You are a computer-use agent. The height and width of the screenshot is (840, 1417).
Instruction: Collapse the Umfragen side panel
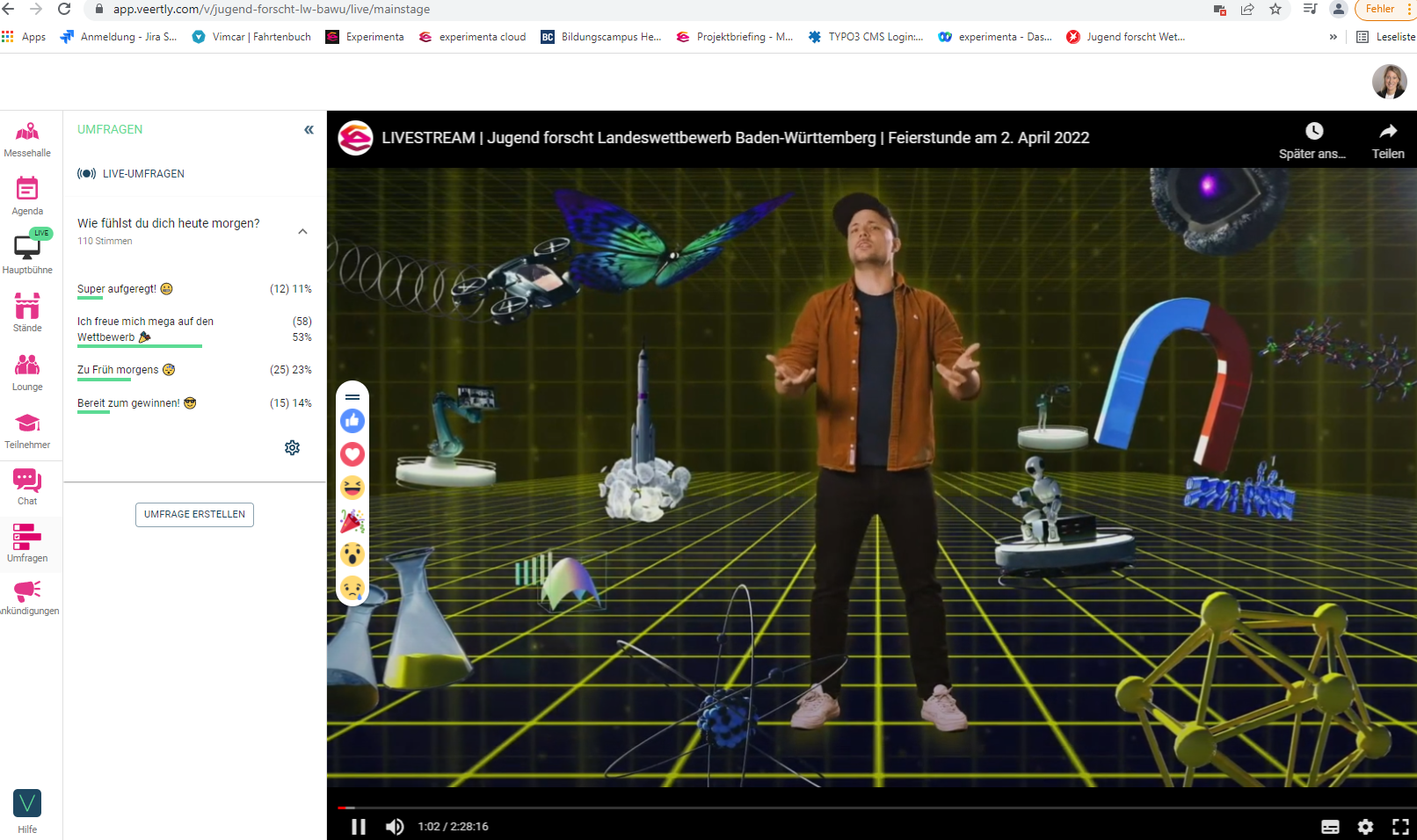309,130
